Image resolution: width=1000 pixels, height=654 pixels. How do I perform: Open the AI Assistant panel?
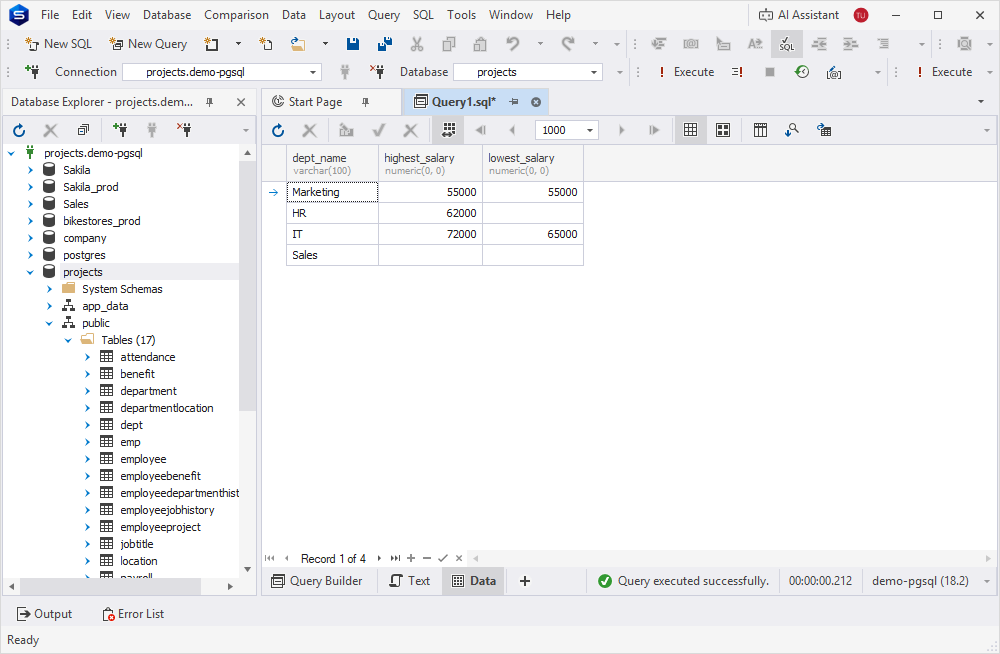pos(798,15)
